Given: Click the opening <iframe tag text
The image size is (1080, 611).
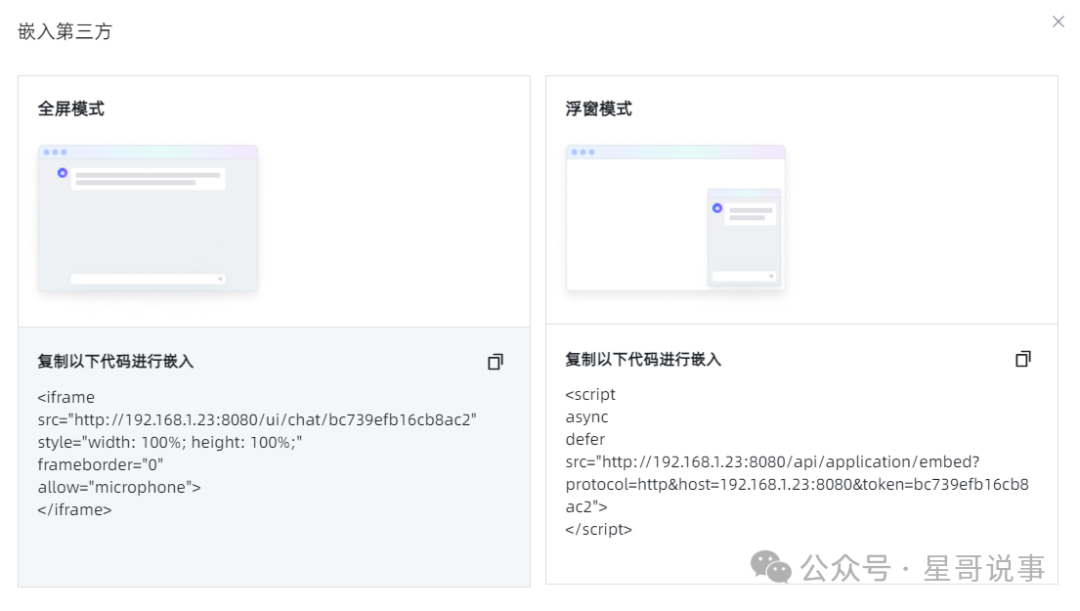Looking at the screenshot, I should coord(66,397).
